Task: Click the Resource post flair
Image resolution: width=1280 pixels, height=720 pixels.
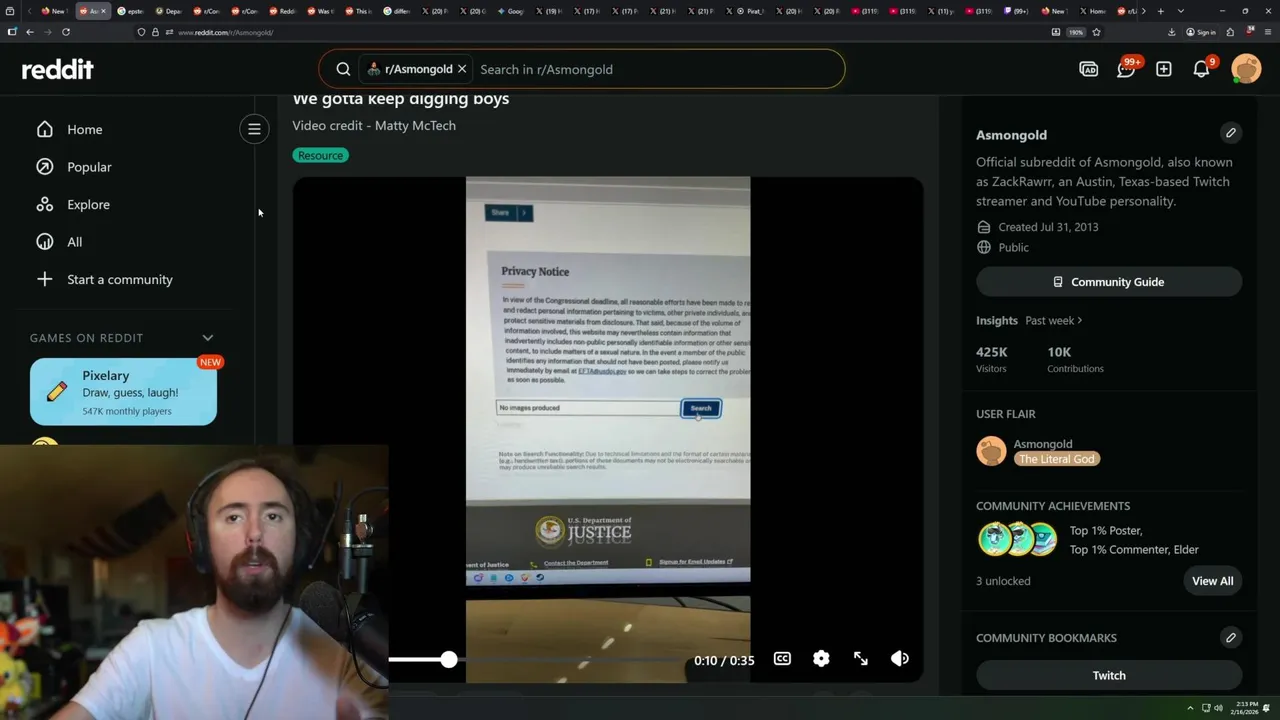Action: [x=320, y=155]
